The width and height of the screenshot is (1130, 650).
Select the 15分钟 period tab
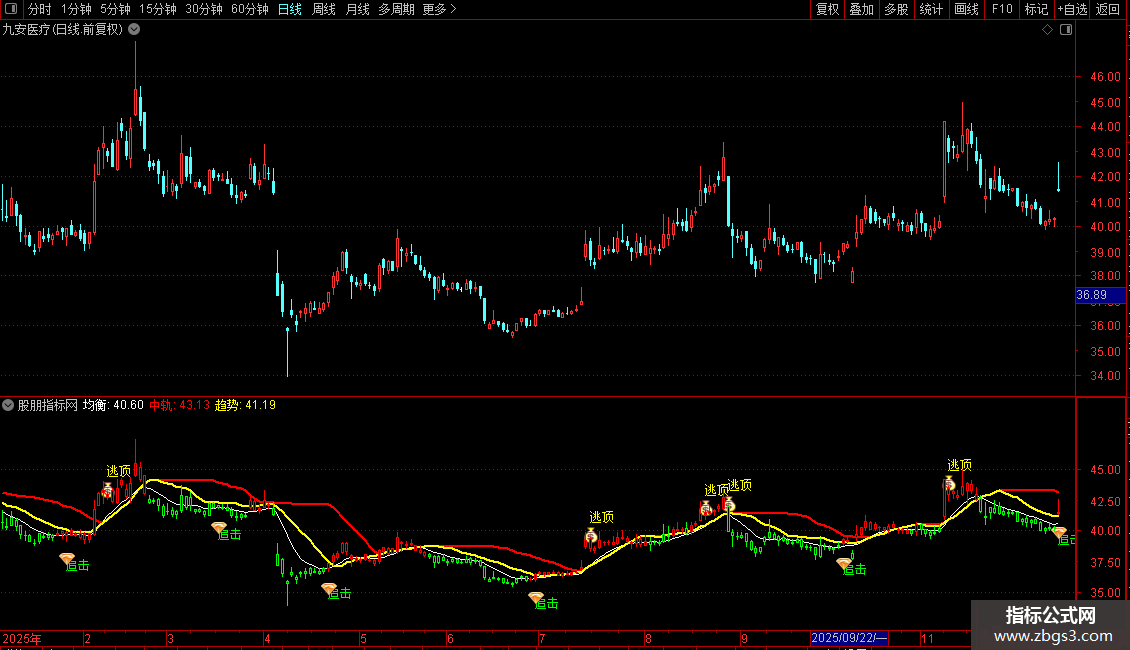(x=158, y=9)
